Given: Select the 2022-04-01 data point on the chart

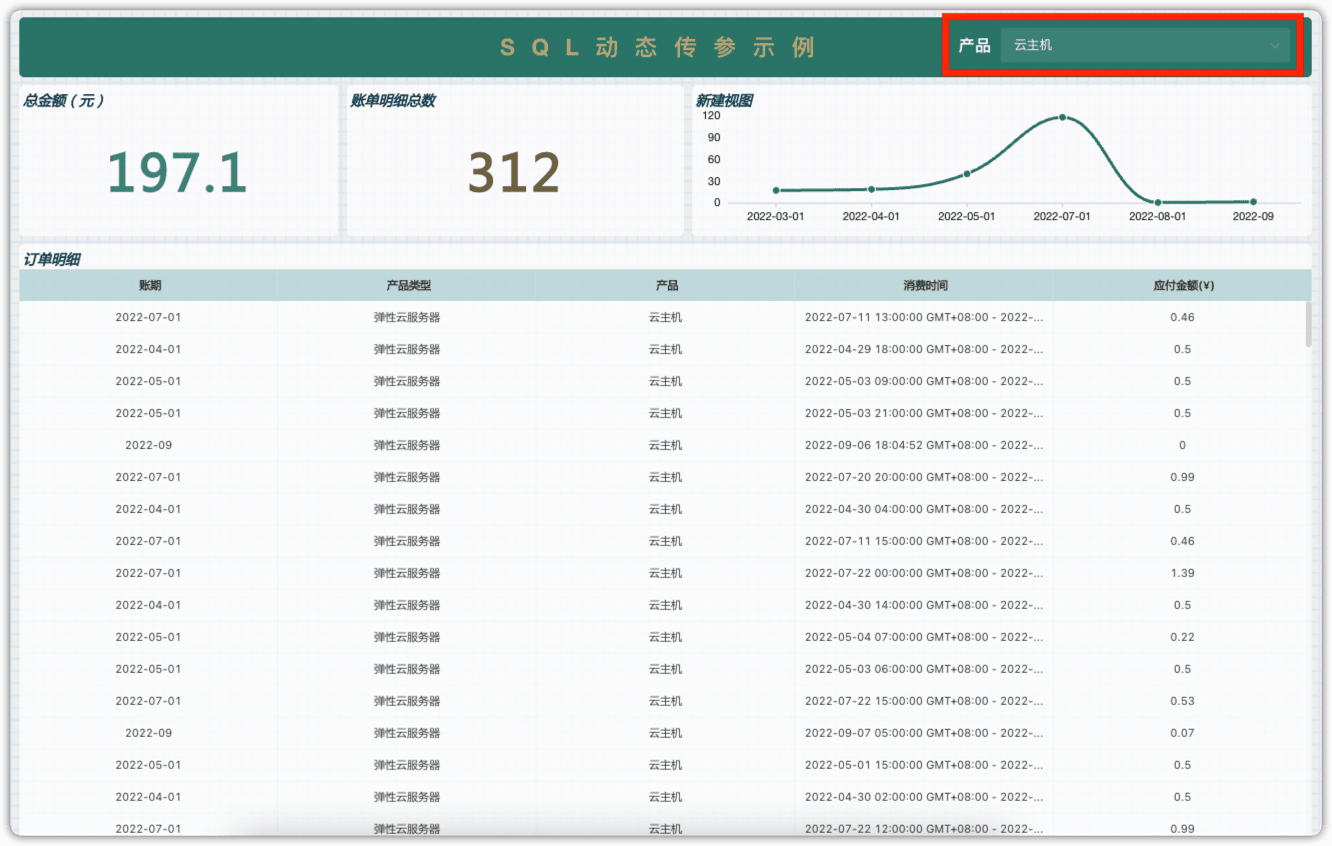Looking at the screenshot, I should 871,189.
